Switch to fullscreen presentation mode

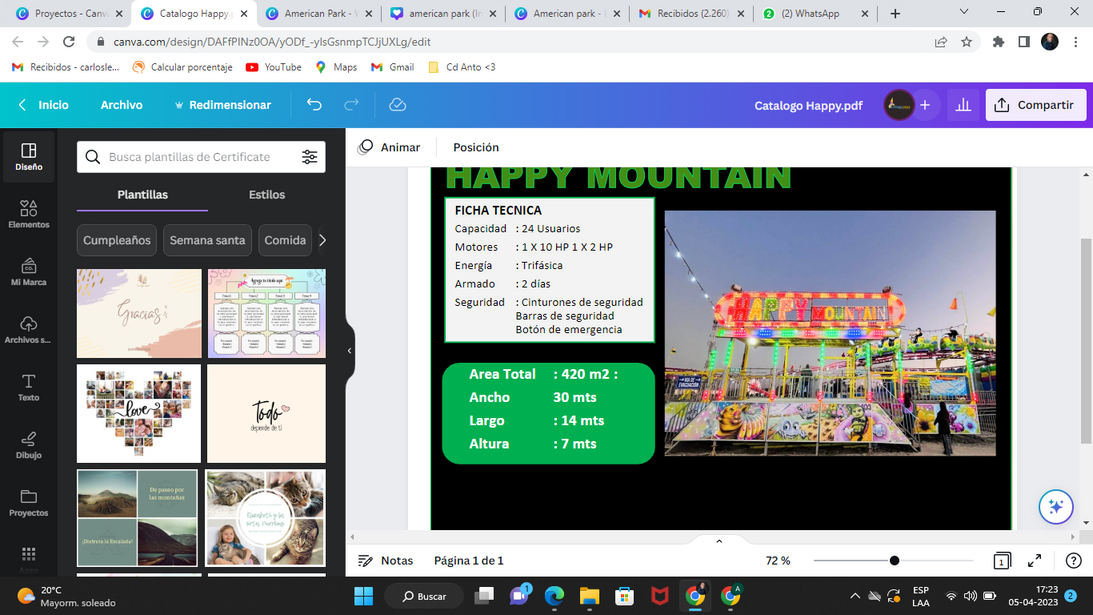[x=1034, y=561]
